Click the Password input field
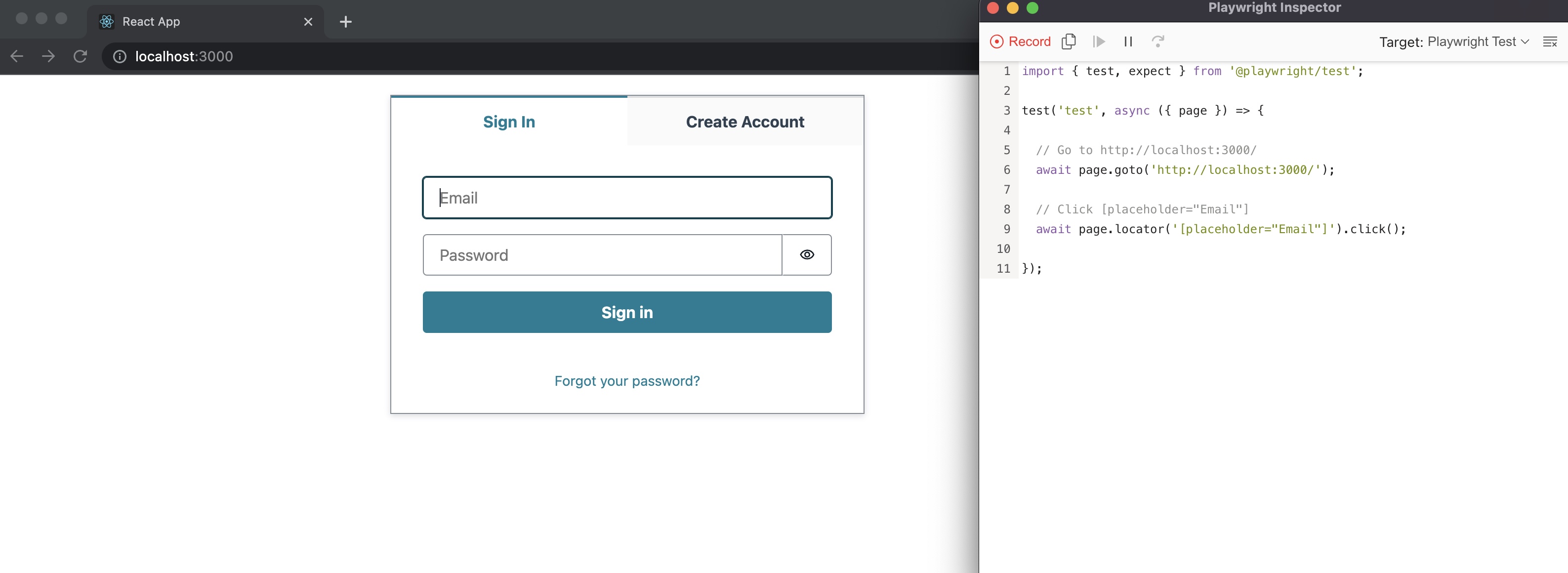The width and height of the screenshot is (1568, 573). 601,254
